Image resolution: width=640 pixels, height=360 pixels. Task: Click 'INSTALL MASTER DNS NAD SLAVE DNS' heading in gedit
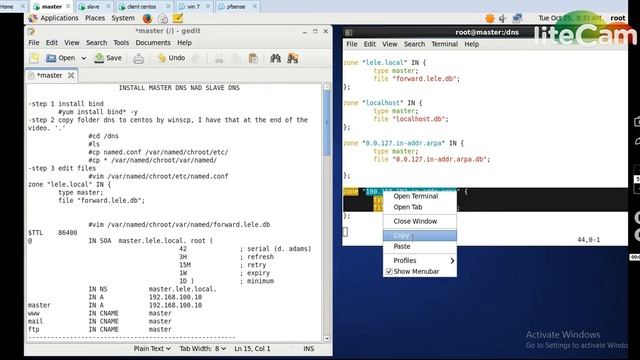click(x=179, y=88)
